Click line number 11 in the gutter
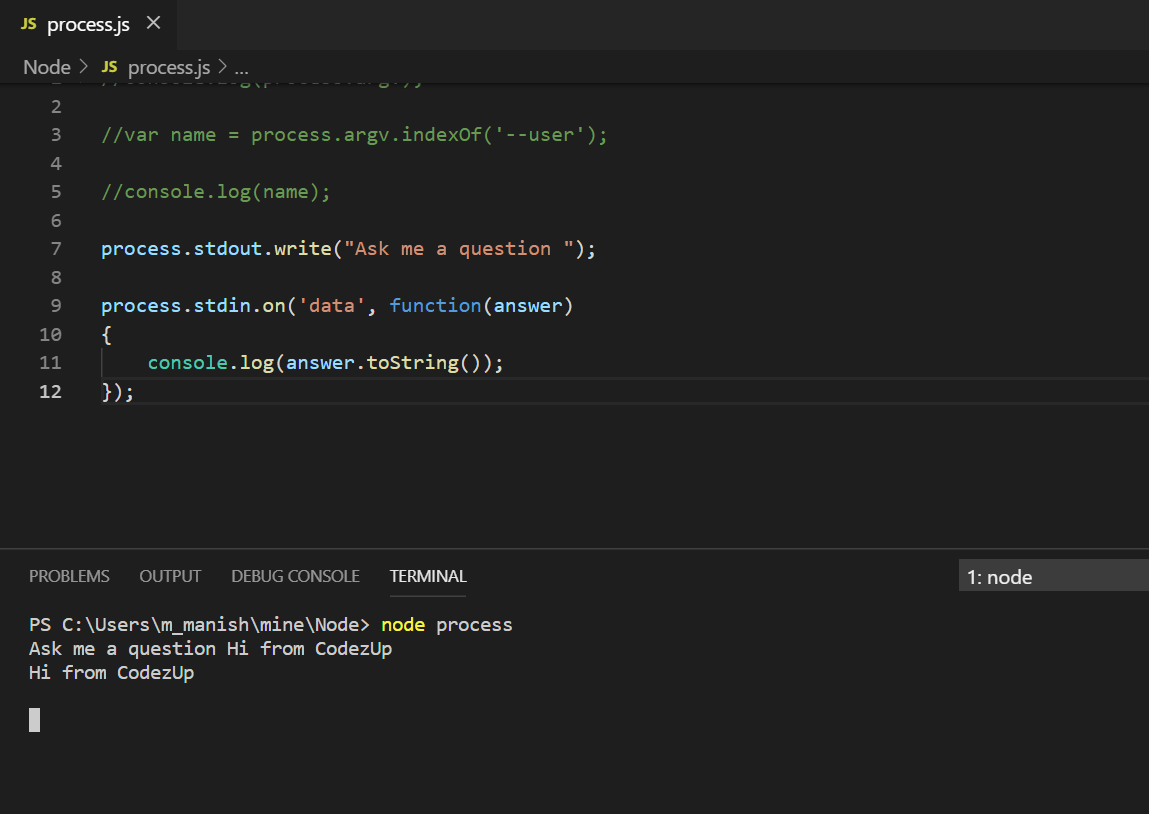1149x814 pixels. (x=50, y=362)
